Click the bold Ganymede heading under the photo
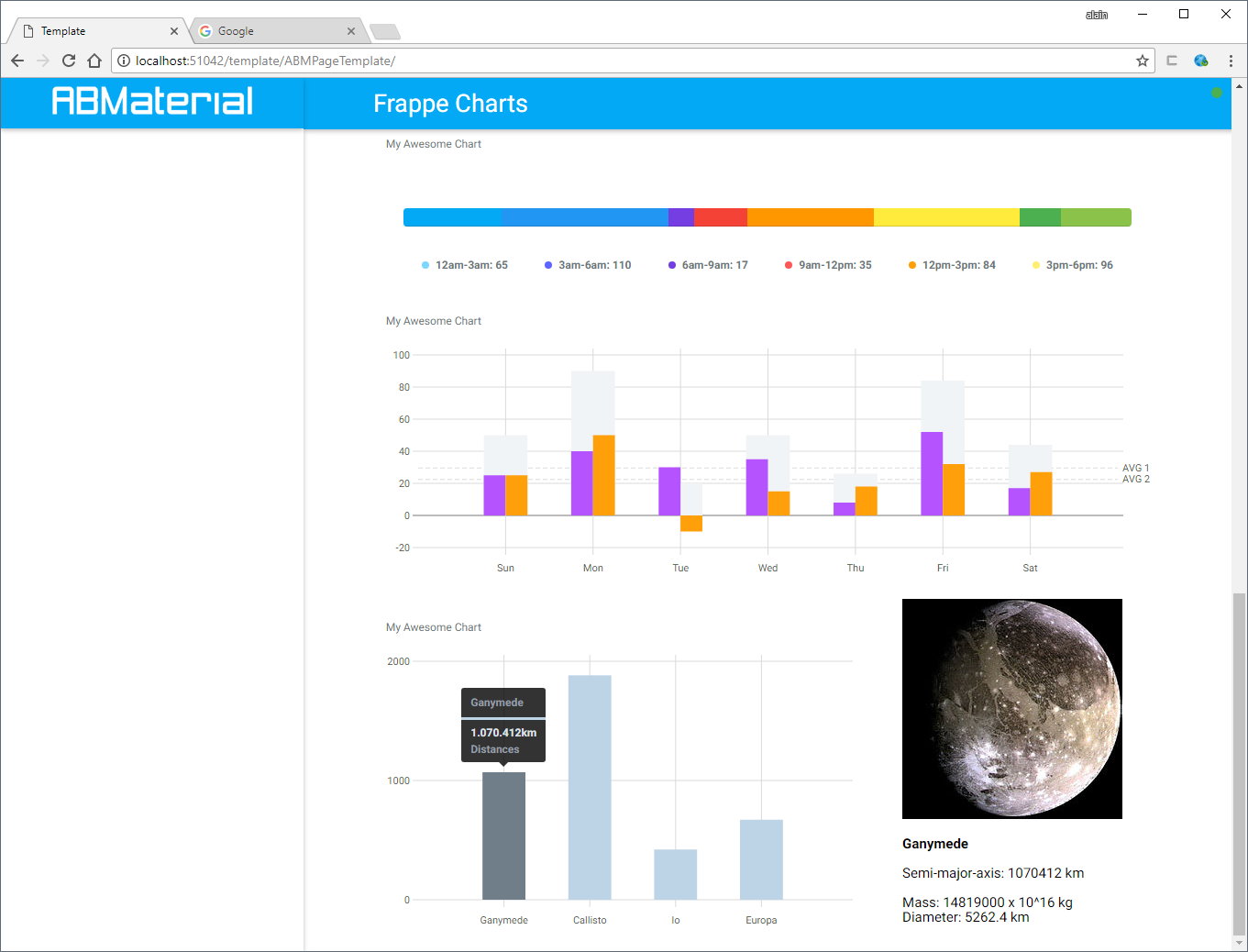 [935, 844]
